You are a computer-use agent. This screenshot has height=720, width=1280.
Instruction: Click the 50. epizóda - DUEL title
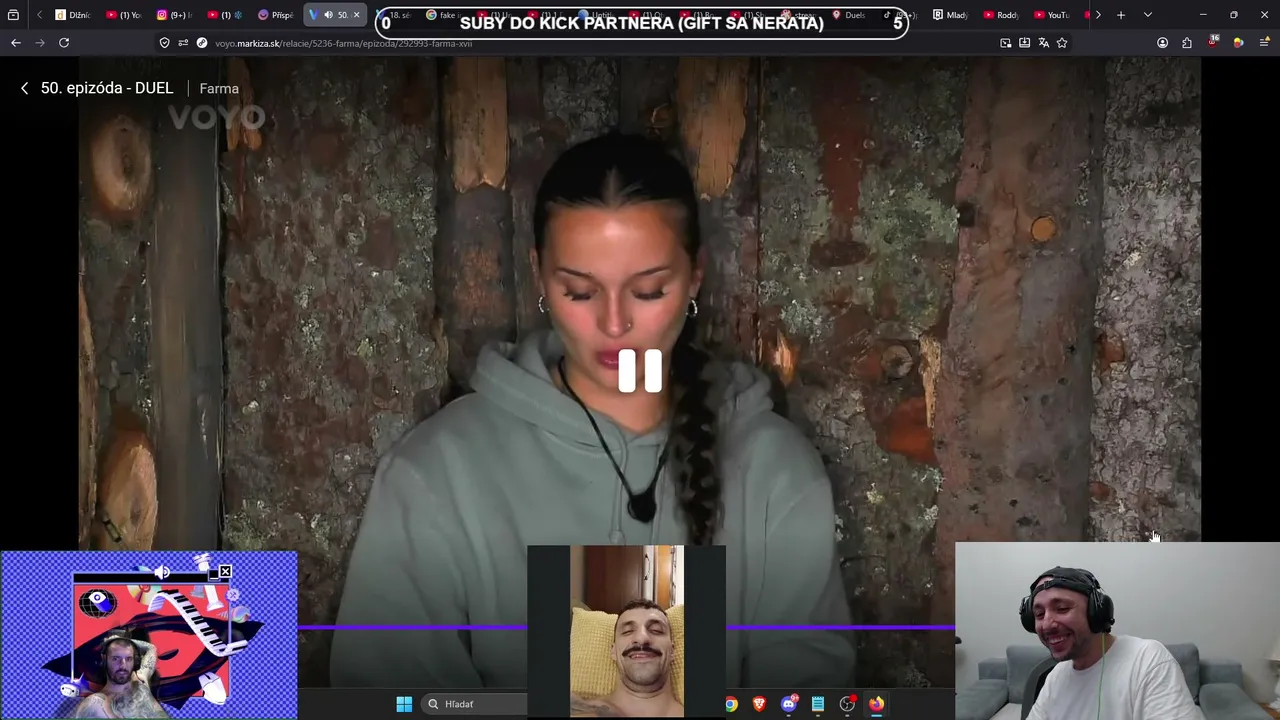coord(107,88)
